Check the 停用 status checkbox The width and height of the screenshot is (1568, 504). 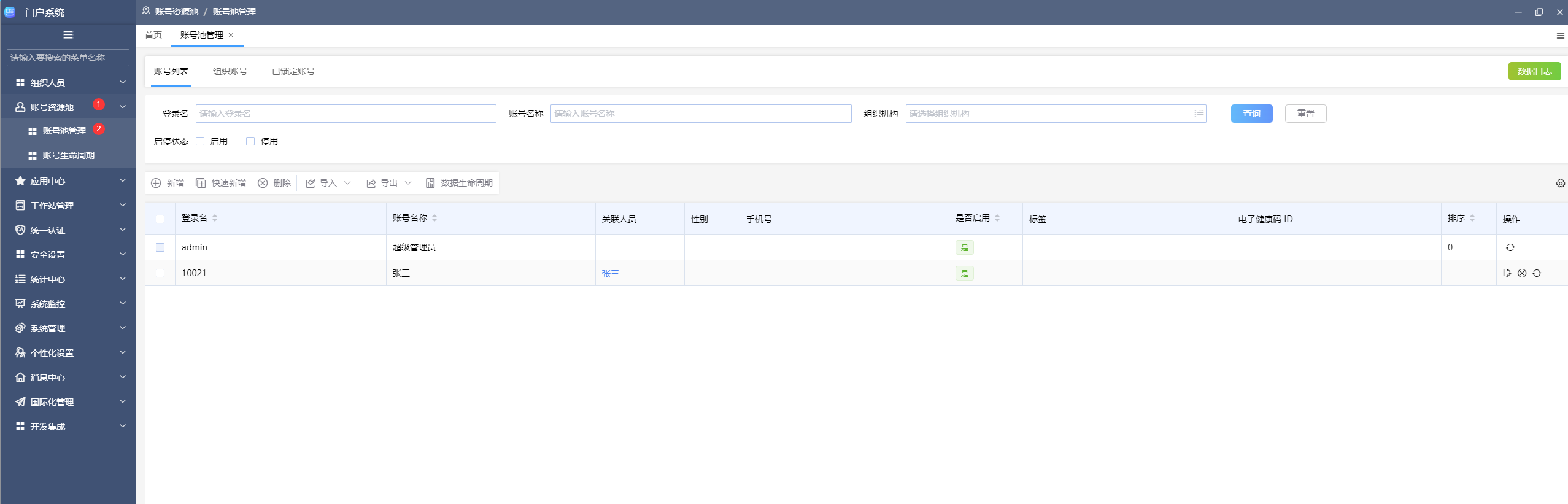click(x=250, y=141)
